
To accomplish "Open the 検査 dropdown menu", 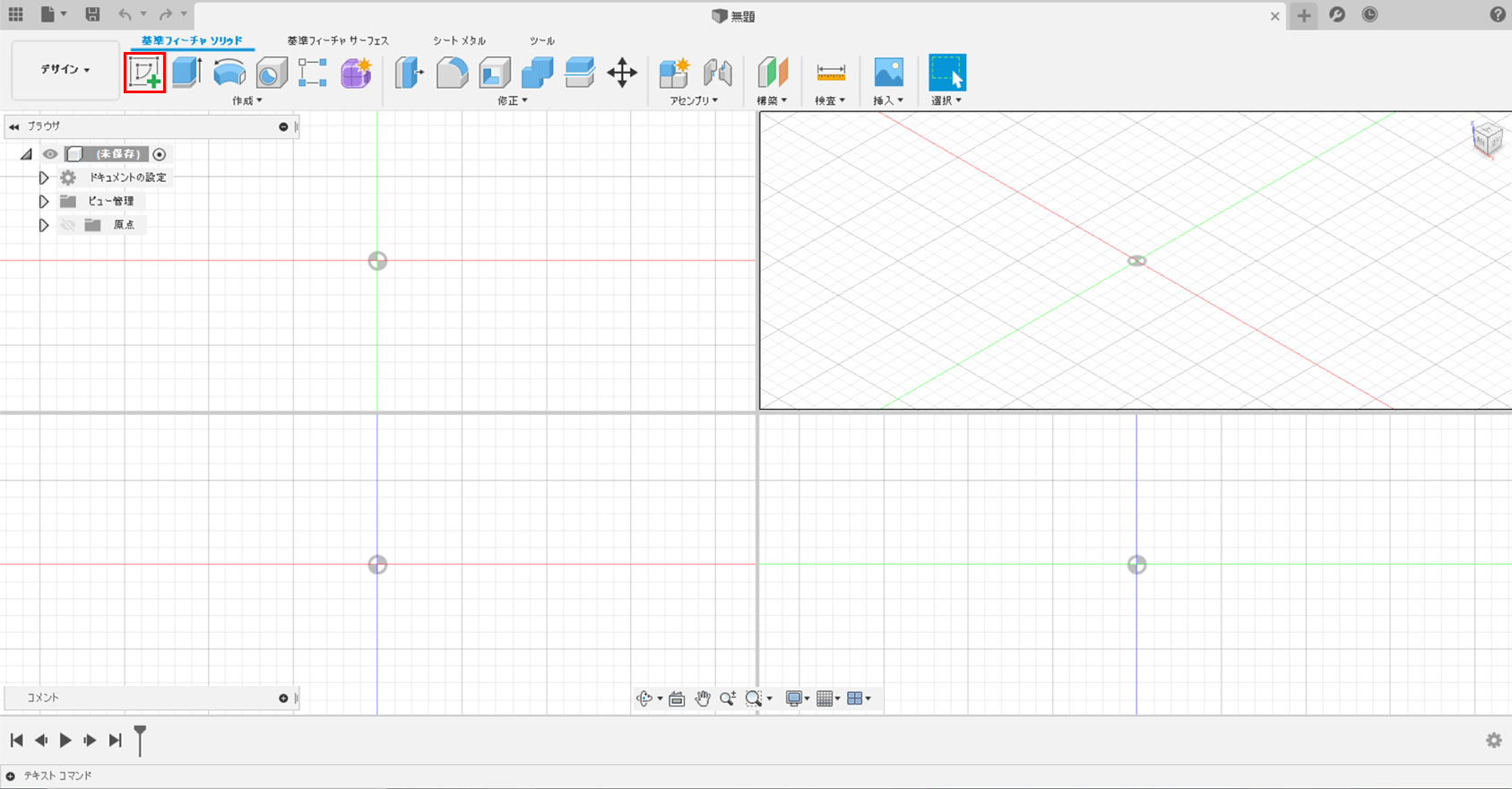I will tap(830, 101).
